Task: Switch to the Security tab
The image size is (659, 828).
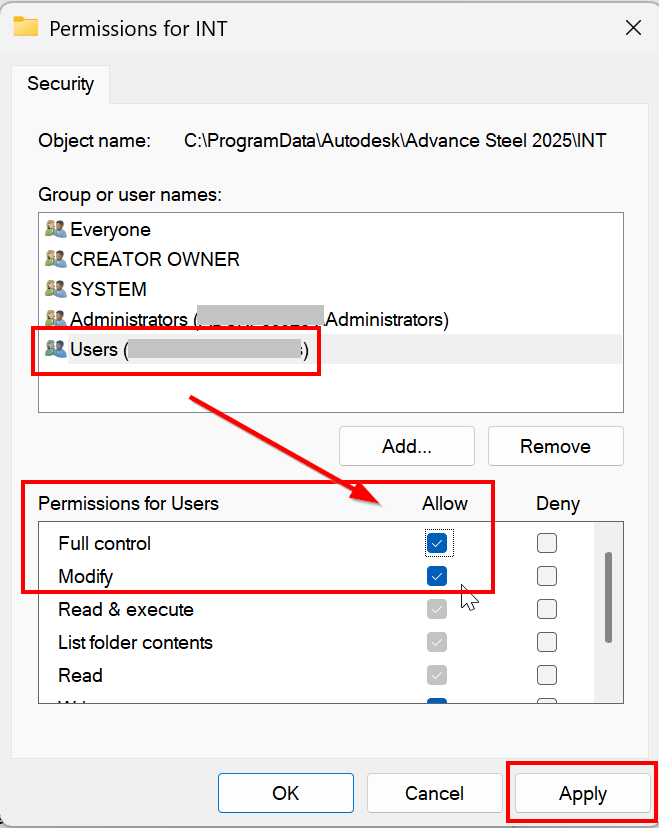Action: (61, 84)
